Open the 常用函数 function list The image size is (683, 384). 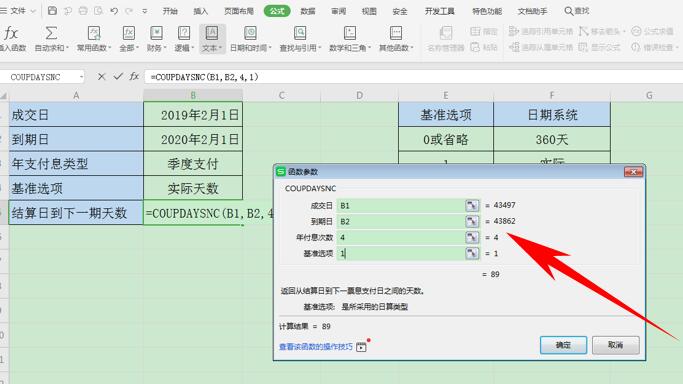94,39
